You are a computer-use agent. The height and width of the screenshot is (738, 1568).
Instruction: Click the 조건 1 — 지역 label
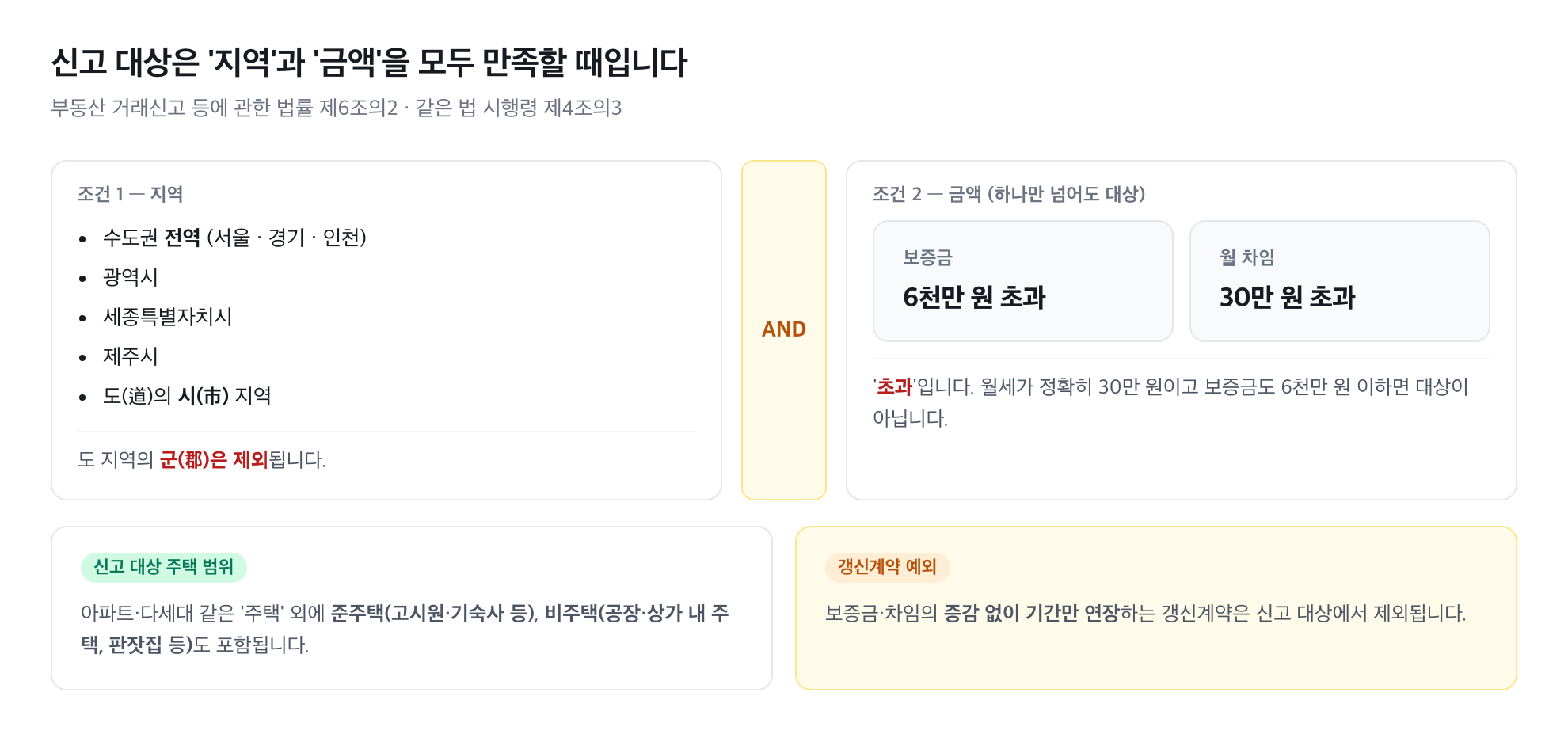click(x=131, y=194)
